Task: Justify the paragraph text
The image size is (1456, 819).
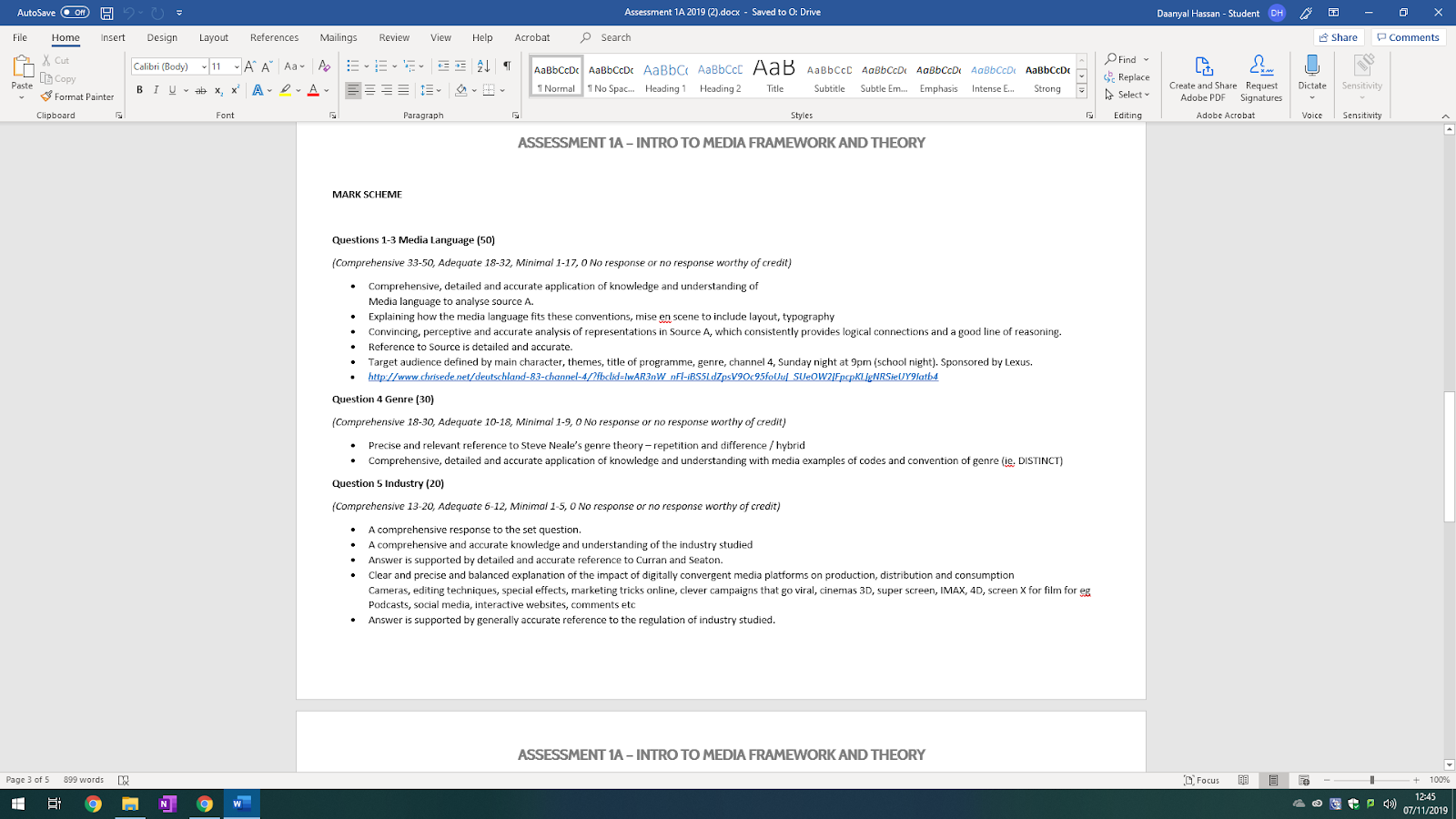Action: click(403, 90)
